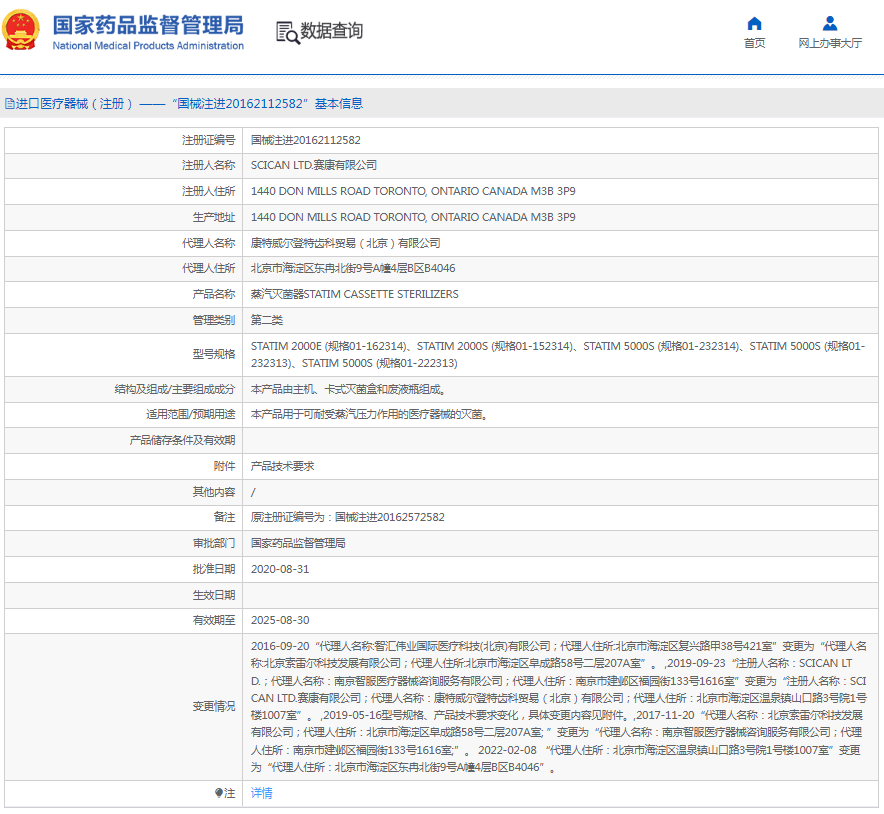This screenshot has height=814, width=884.
Task: Click the 变更情况 change history text
Action: tap(559, 707)
